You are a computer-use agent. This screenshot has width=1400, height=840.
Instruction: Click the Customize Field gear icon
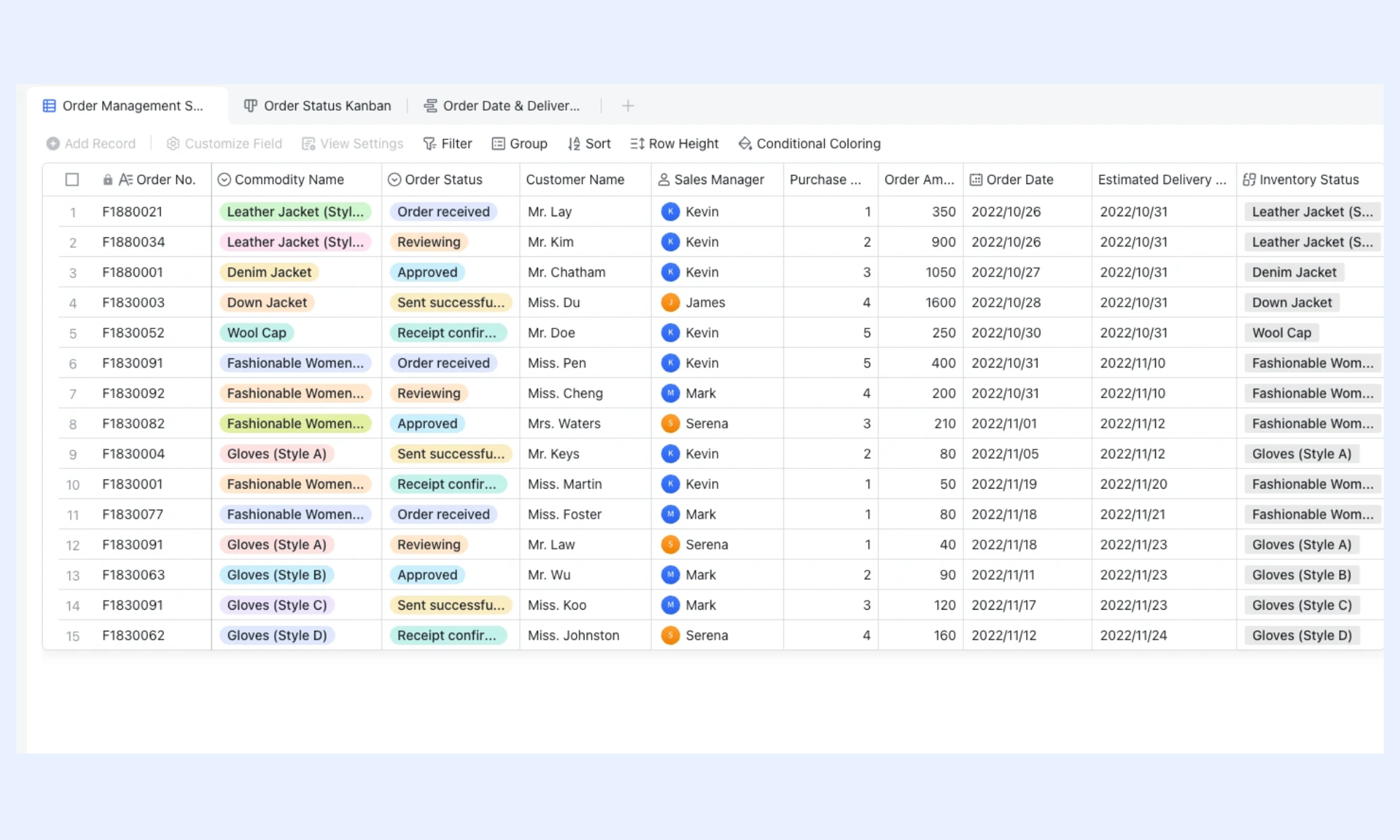pos(173,143)
